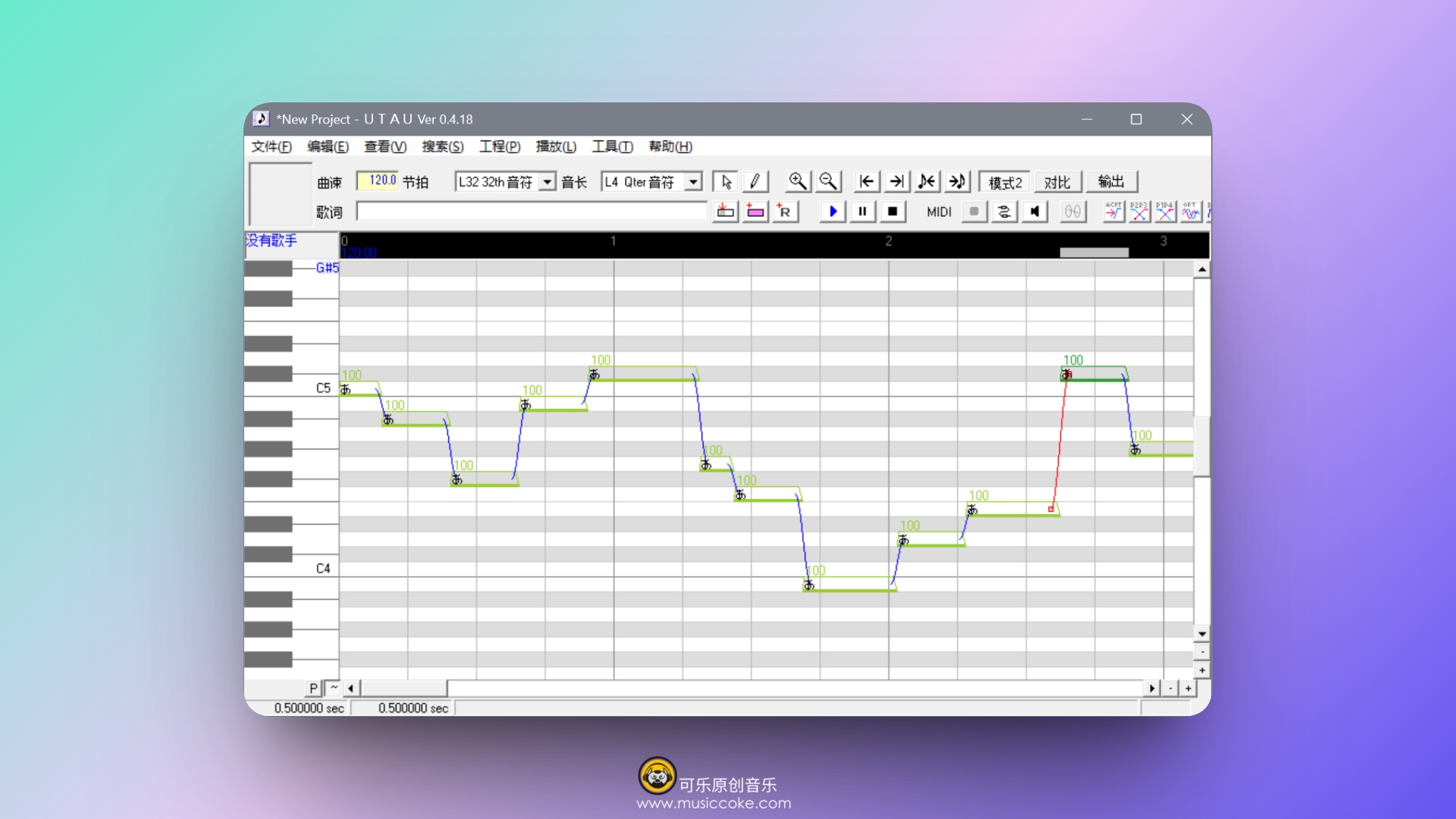The image size is (1456, 819).
Task: Open the 工程(P) menu
Action: click(500, 146)
